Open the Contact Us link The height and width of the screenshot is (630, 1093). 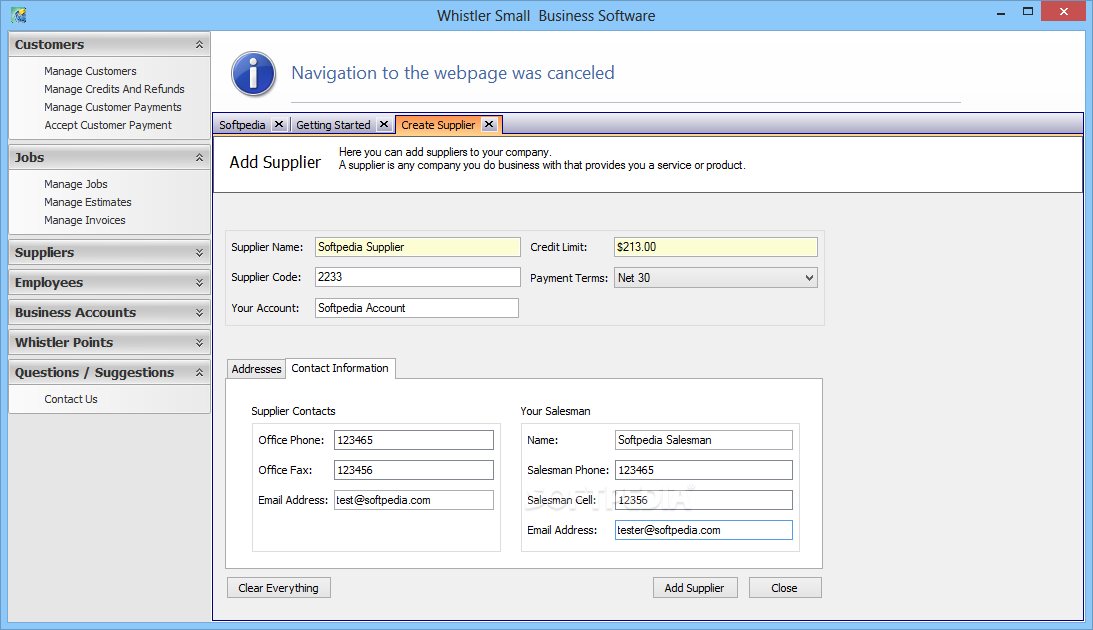click(x=71, y=399)
